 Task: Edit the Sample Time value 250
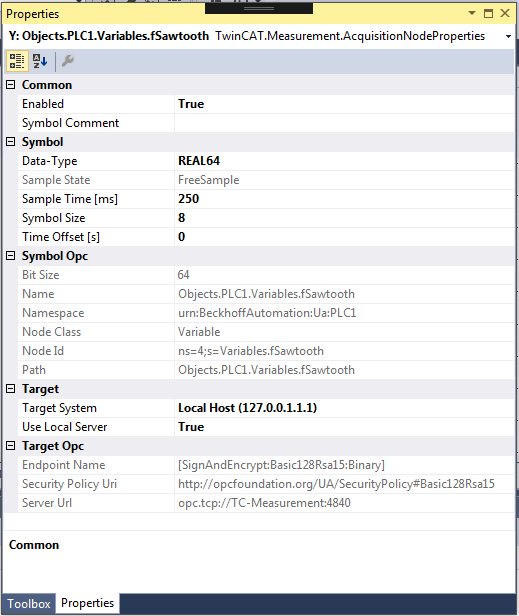[344, 199]
